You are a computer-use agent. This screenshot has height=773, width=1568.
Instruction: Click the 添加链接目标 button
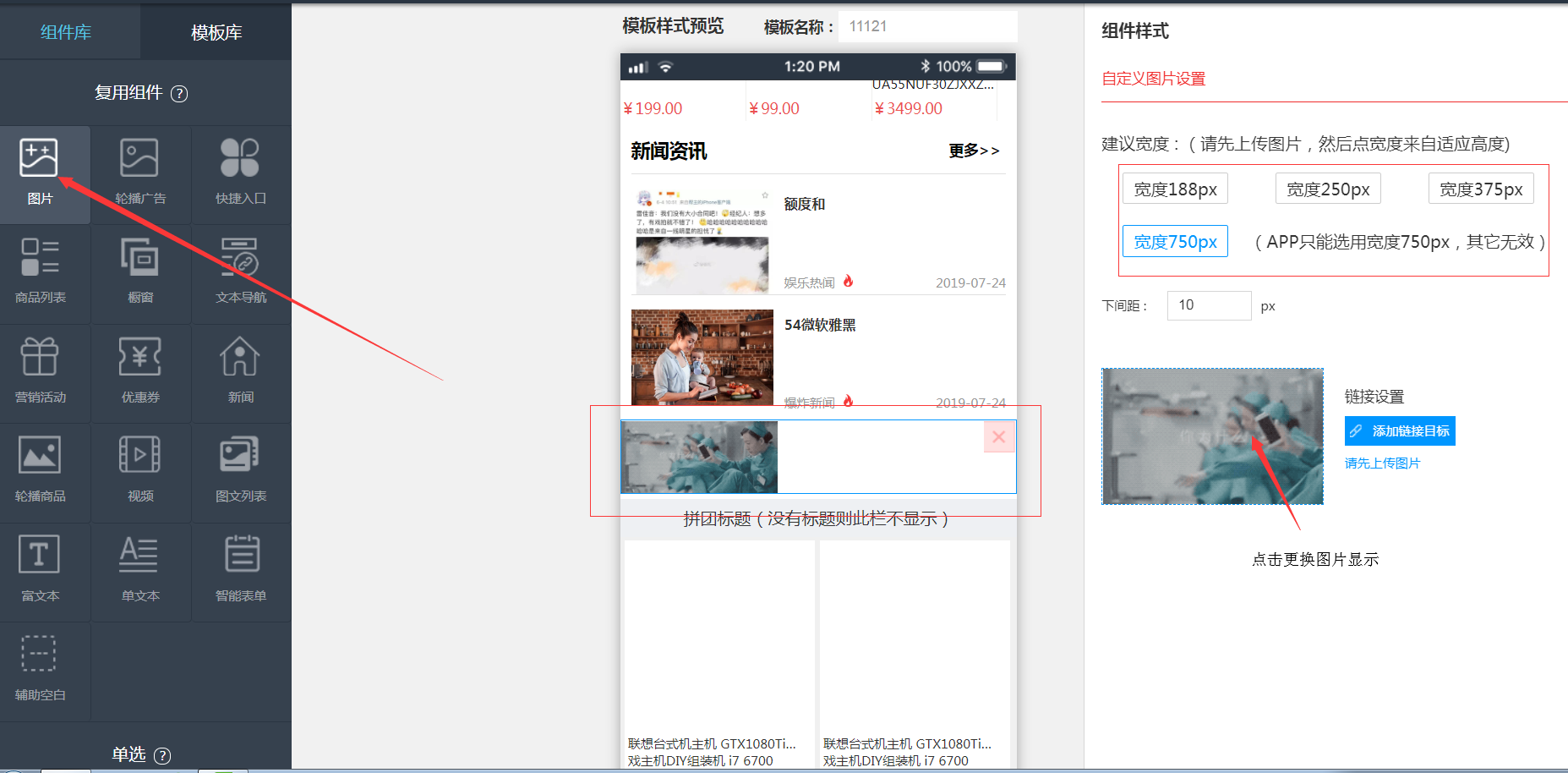point(1400,431)
